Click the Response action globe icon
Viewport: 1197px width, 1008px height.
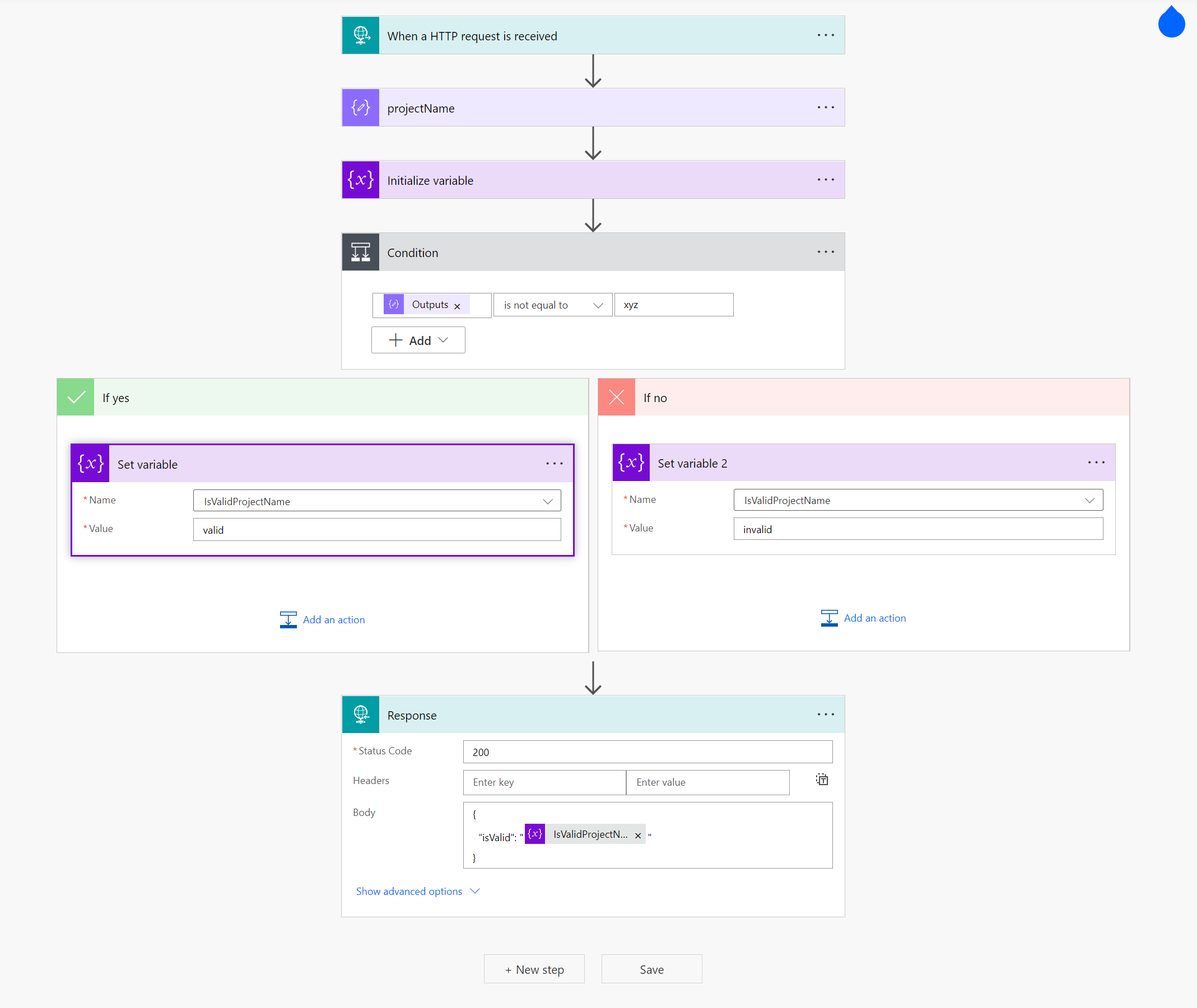pyautogui.click(x=360, y=715)
